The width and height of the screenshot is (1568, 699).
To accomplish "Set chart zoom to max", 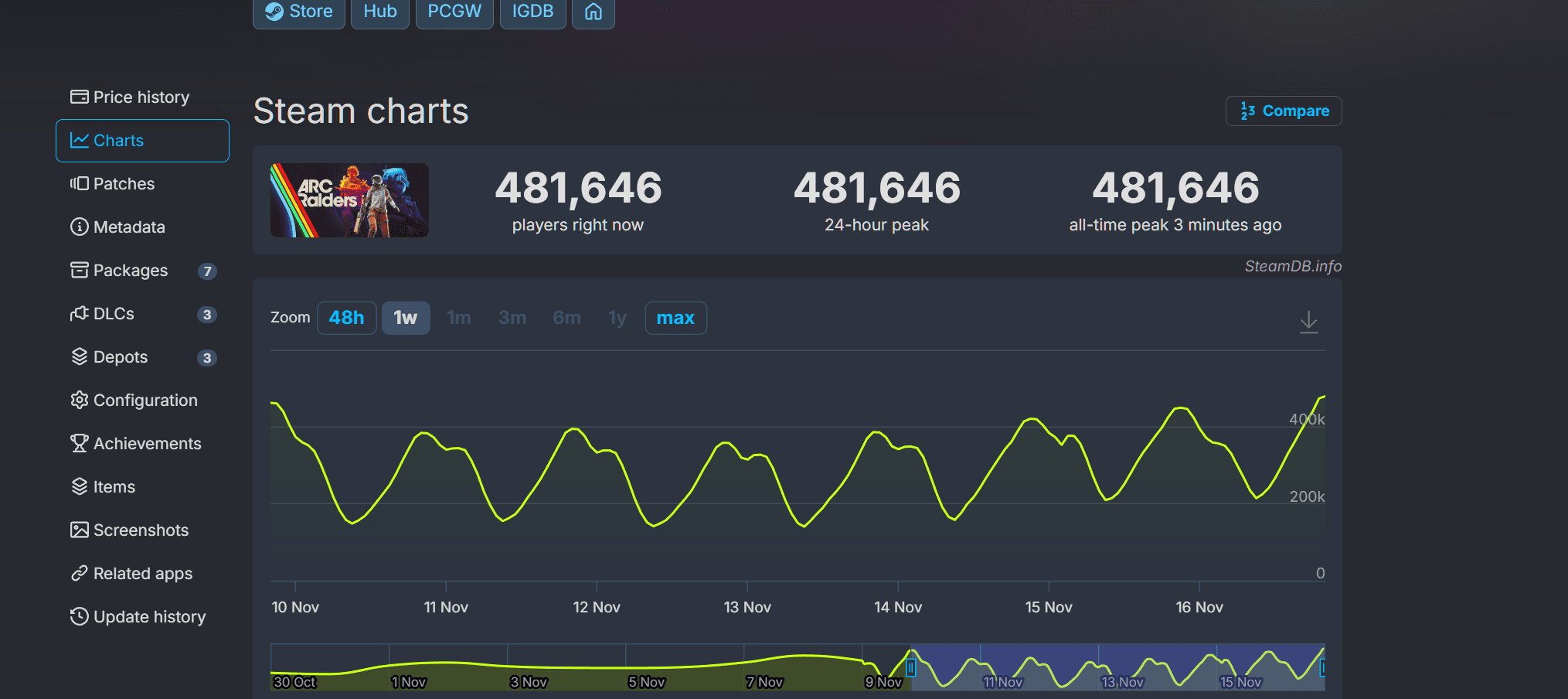I will 675,318.
